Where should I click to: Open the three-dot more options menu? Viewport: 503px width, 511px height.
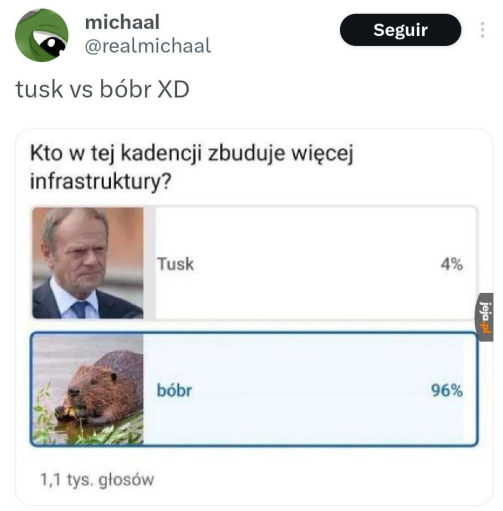pos(482,30)
